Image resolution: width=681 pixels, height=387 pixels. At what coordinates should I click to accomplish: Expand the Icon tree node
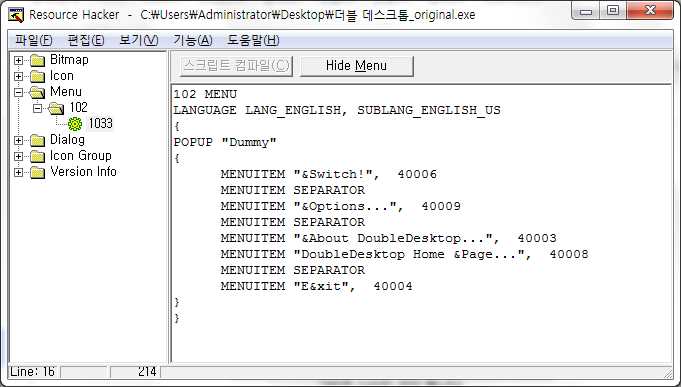click(18, 76)
